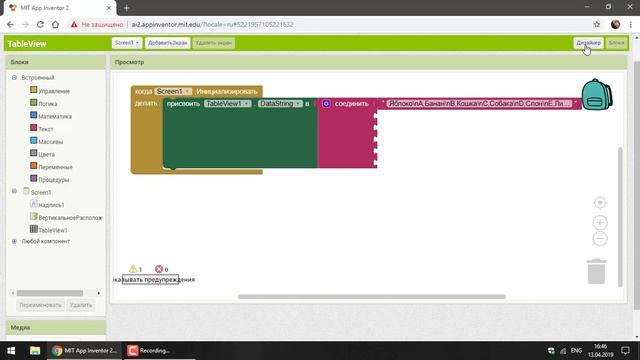Go back in browser
This screenshot has width=640, height=360.
point(10,24)
